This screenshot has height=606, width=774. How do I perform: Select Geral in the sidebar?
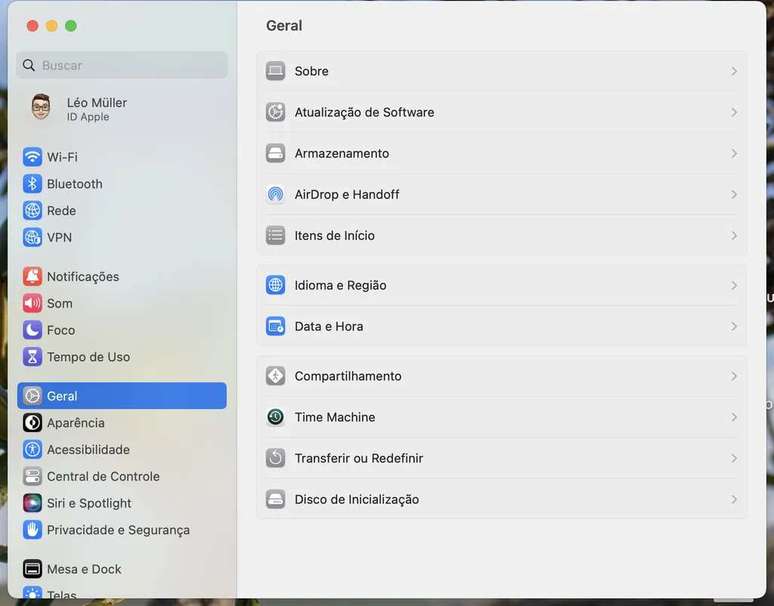(x=122, y=396)
